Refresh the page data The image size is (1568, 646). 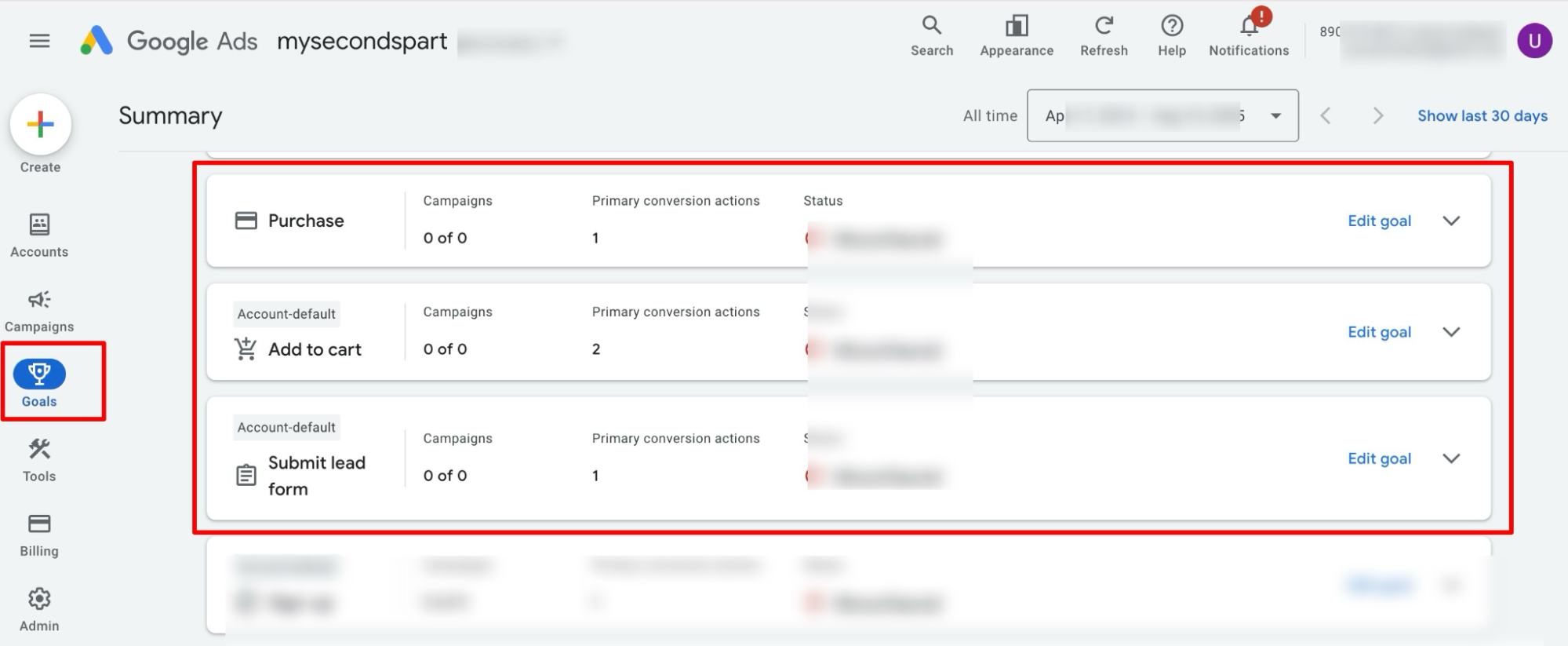(1104, 36)
